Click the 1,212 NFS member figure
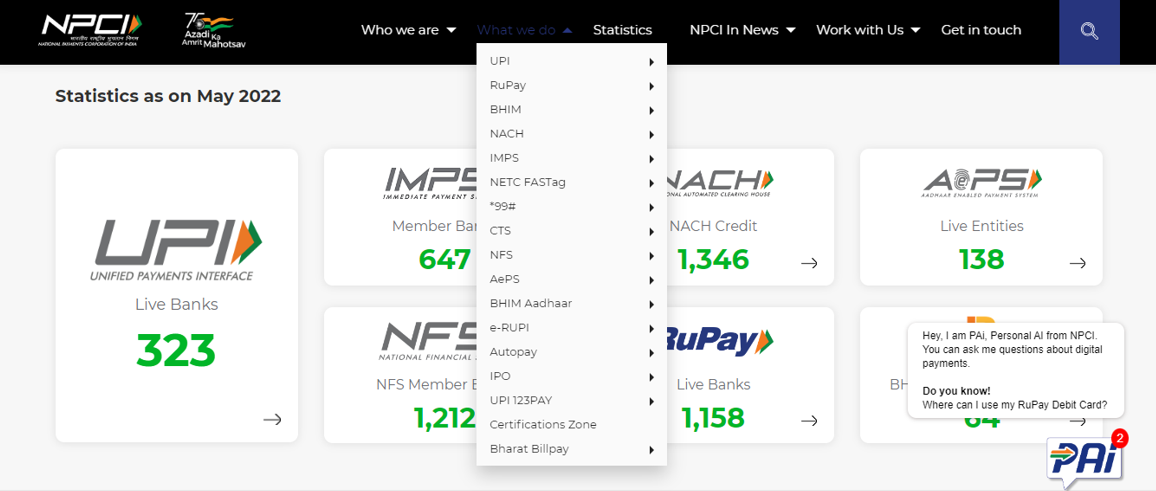This screenshot has width=1156, height=491. (445, 419)
